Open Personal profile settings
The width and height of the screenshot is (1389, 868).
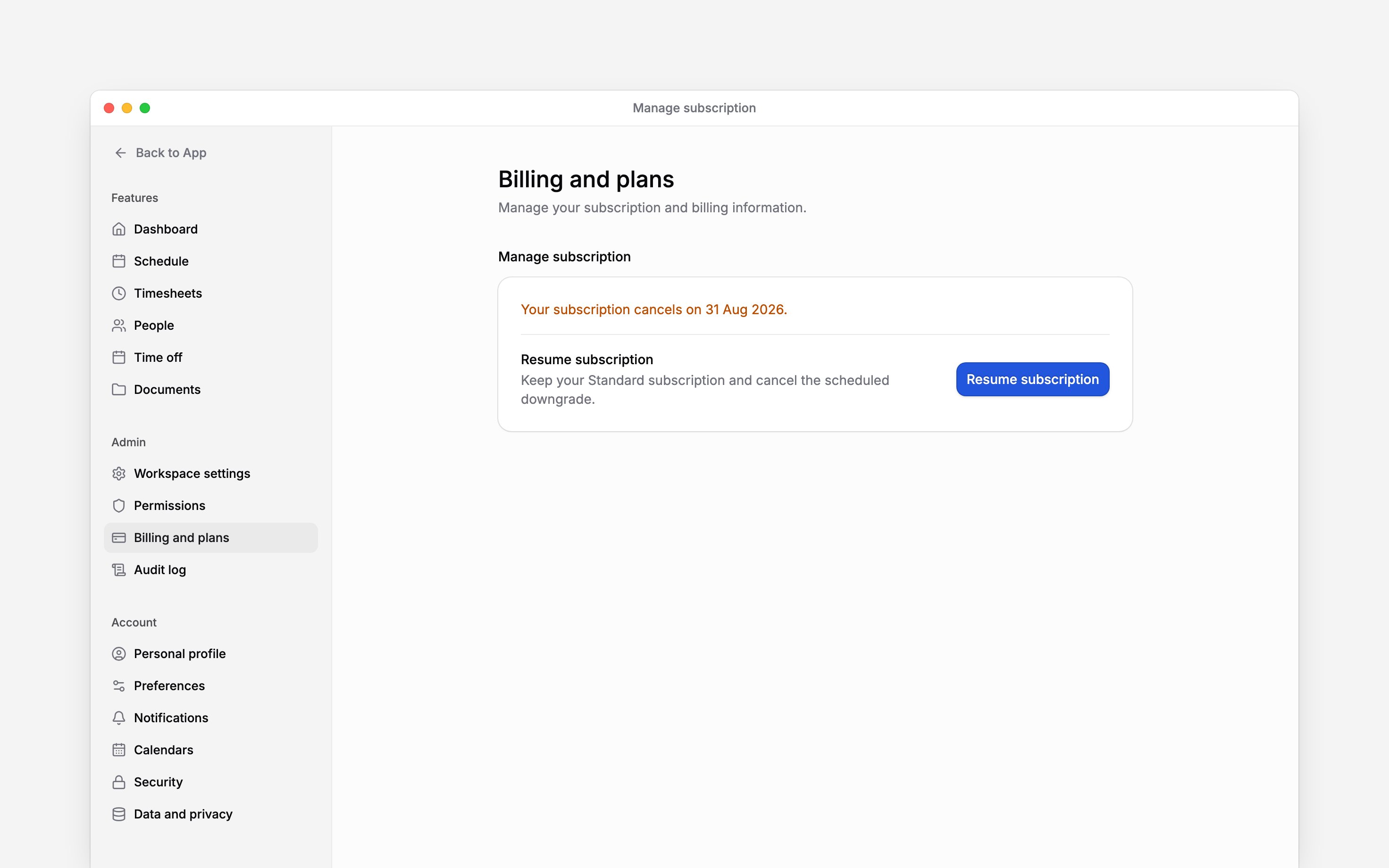(210, 654)
